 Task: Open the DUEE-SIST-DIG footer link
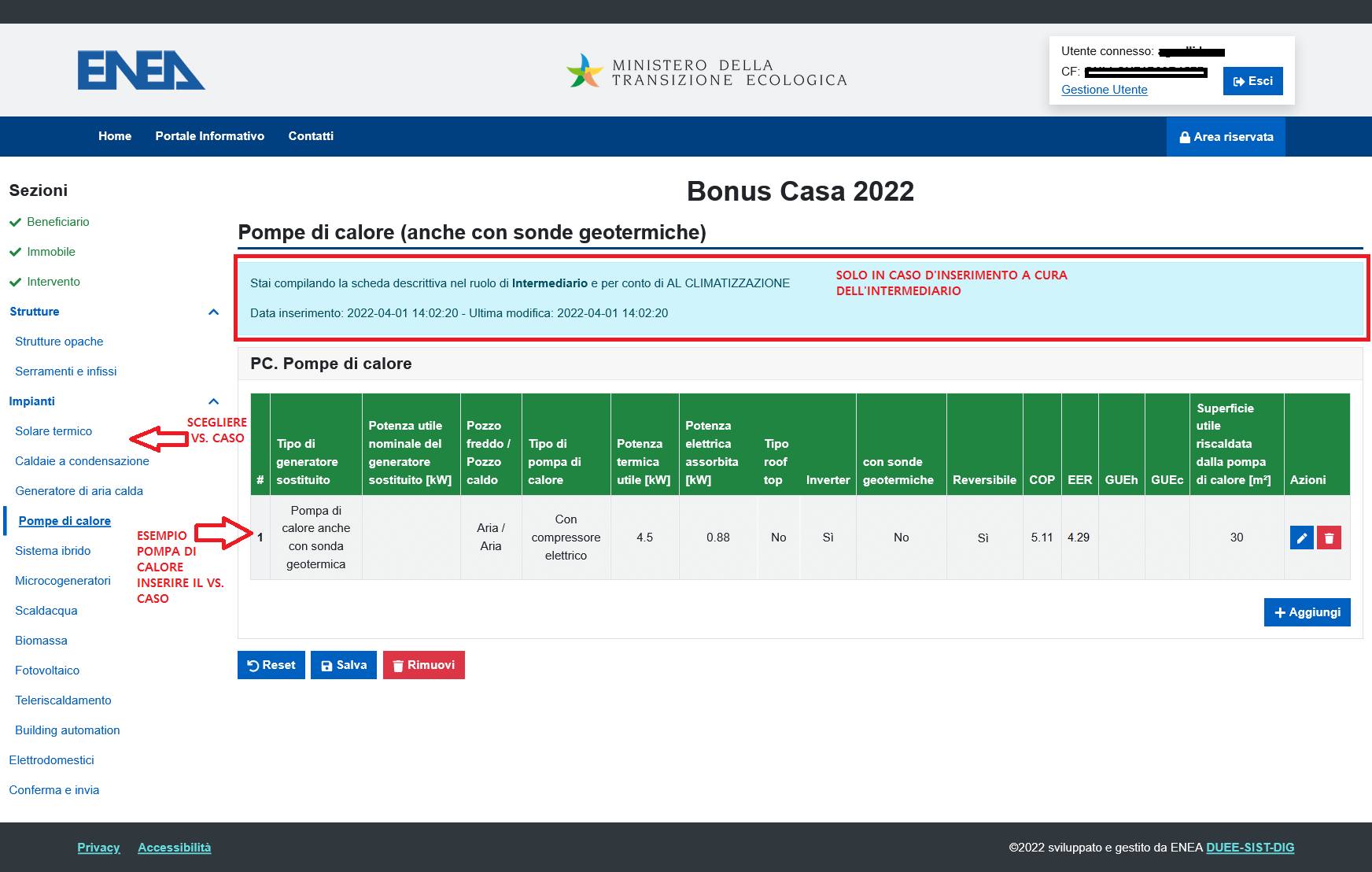pos(1250,848)
